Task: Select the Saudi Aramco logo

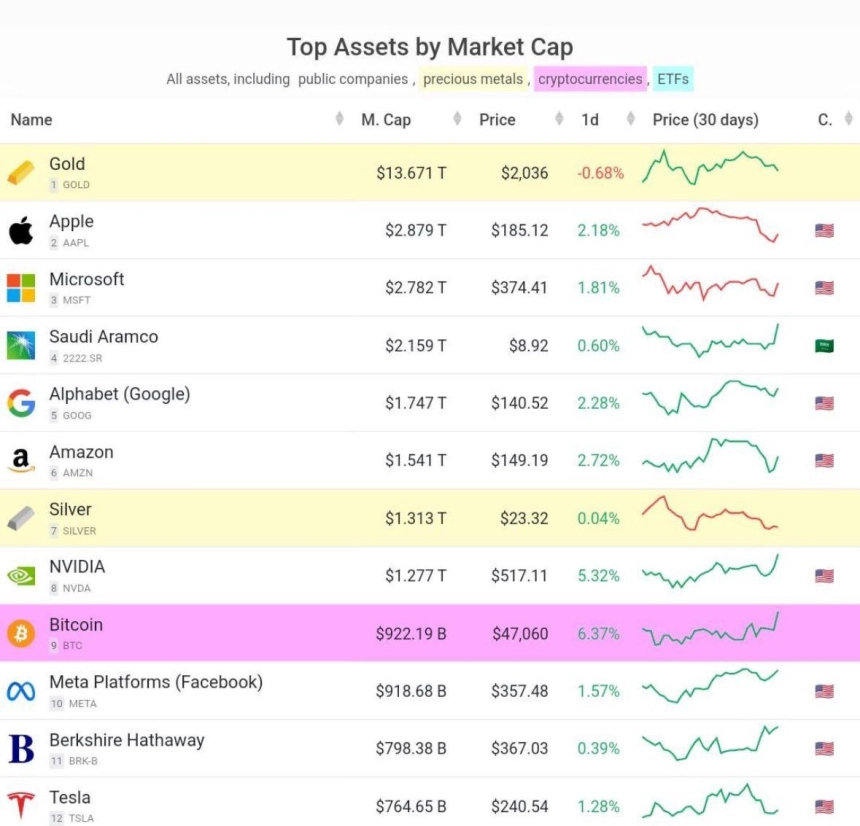Action: pyautogui.click(x=21, y=346)
